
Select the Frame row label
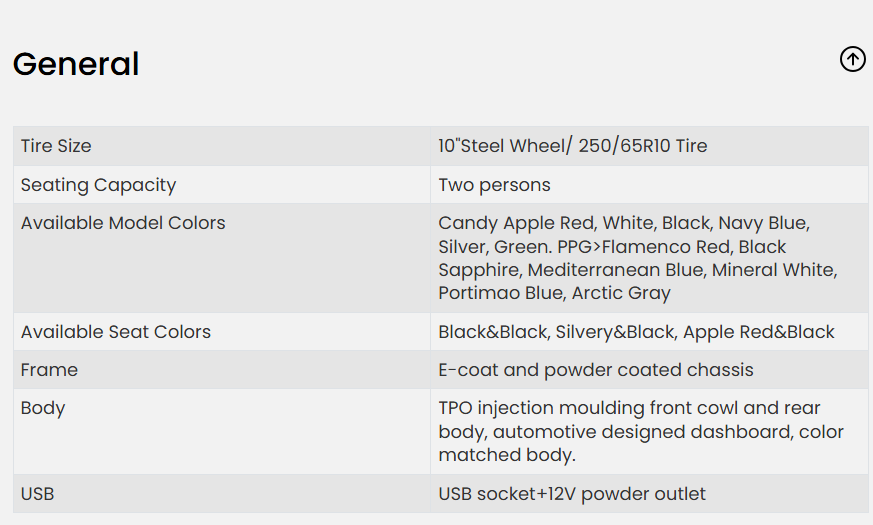click(x=49, y=370)
